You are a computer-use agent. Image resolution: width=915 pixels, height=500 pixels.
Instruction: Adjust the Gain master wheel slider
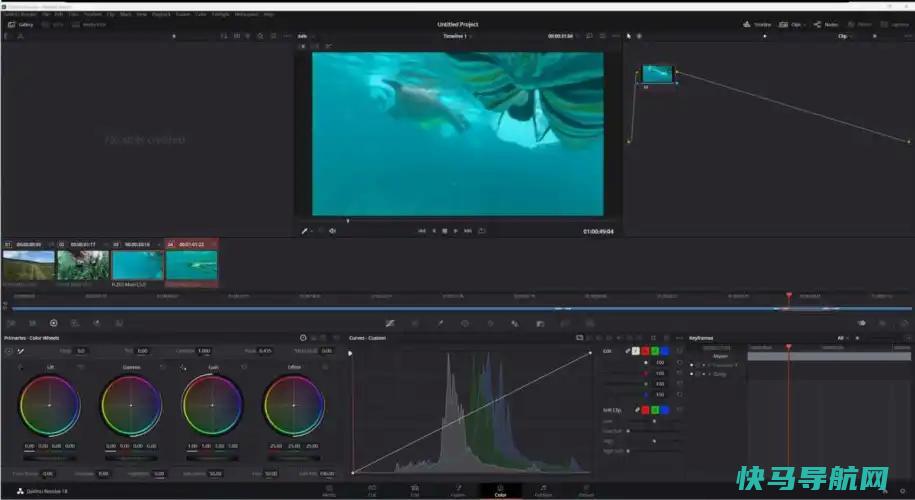pyautogui.click(x=212, y=458)
